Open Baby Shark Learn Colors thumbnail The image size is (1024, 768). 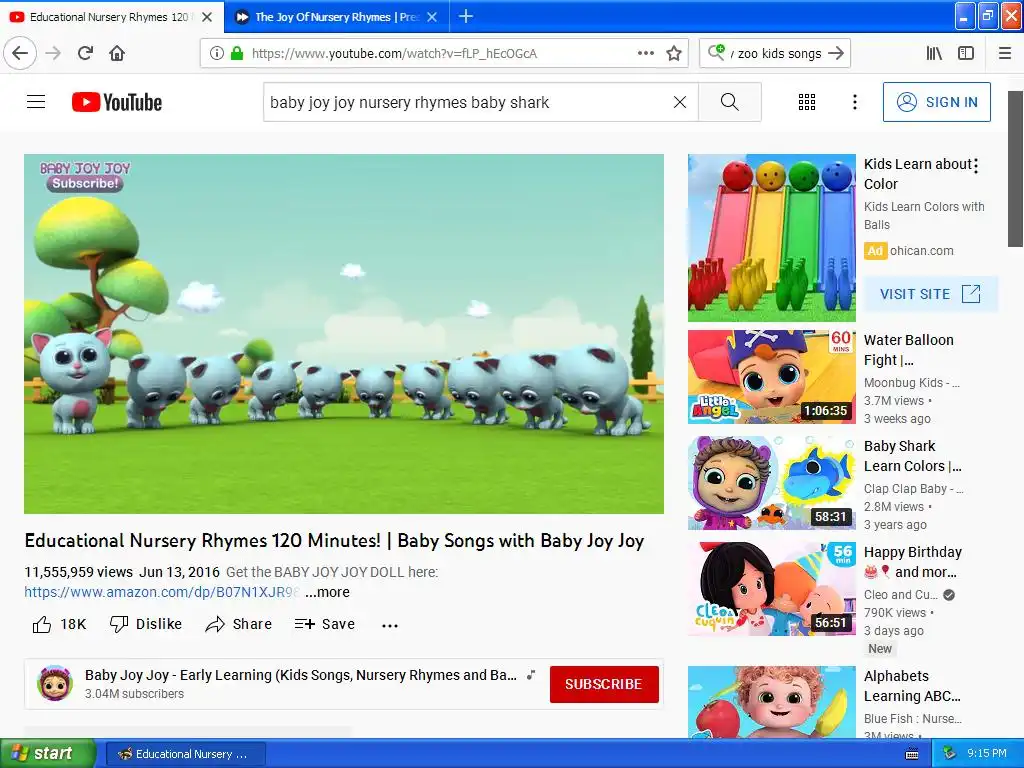coord(772,483)
